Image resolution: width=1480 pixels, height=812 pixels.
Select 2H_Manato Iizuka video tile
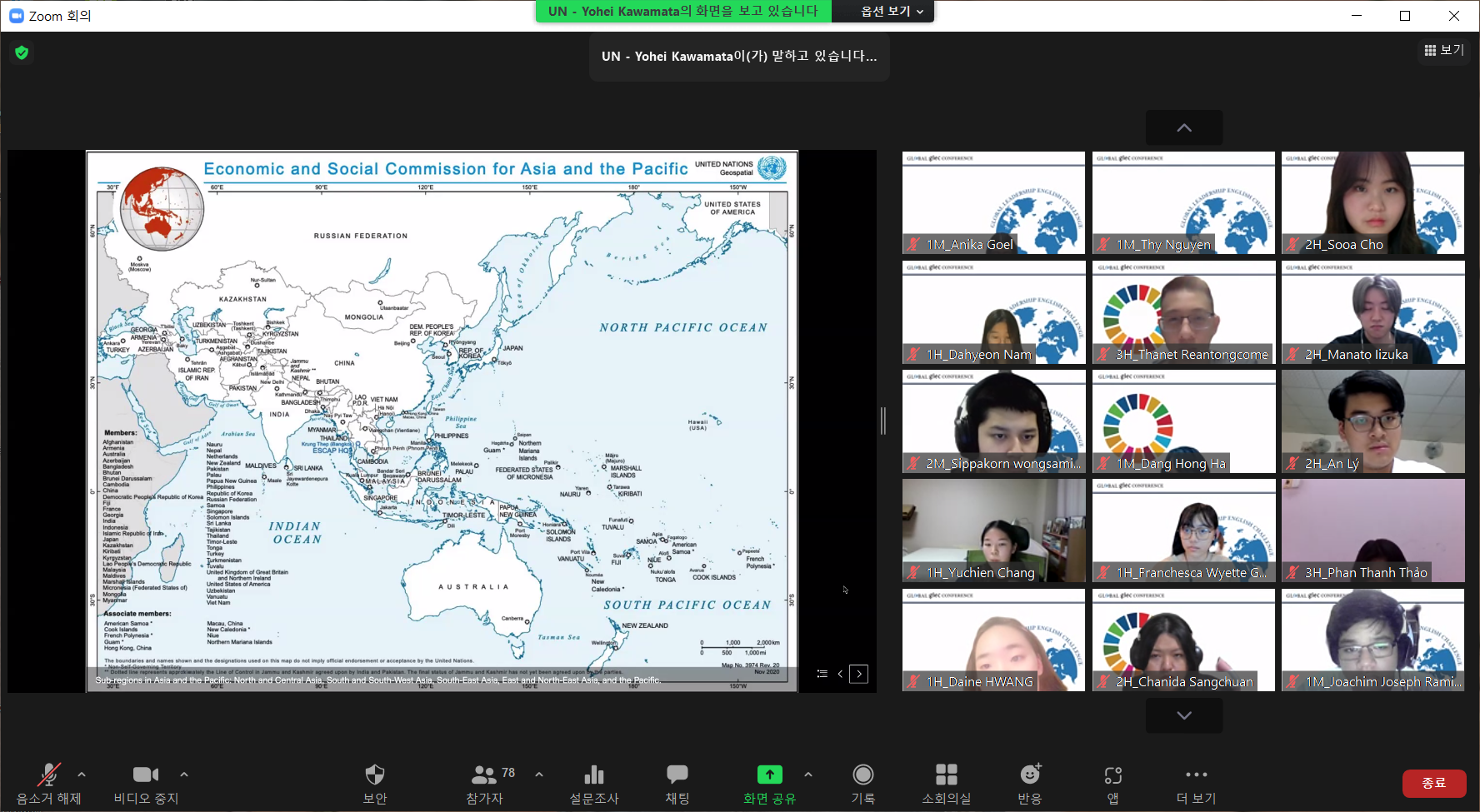pos(1372,312)
